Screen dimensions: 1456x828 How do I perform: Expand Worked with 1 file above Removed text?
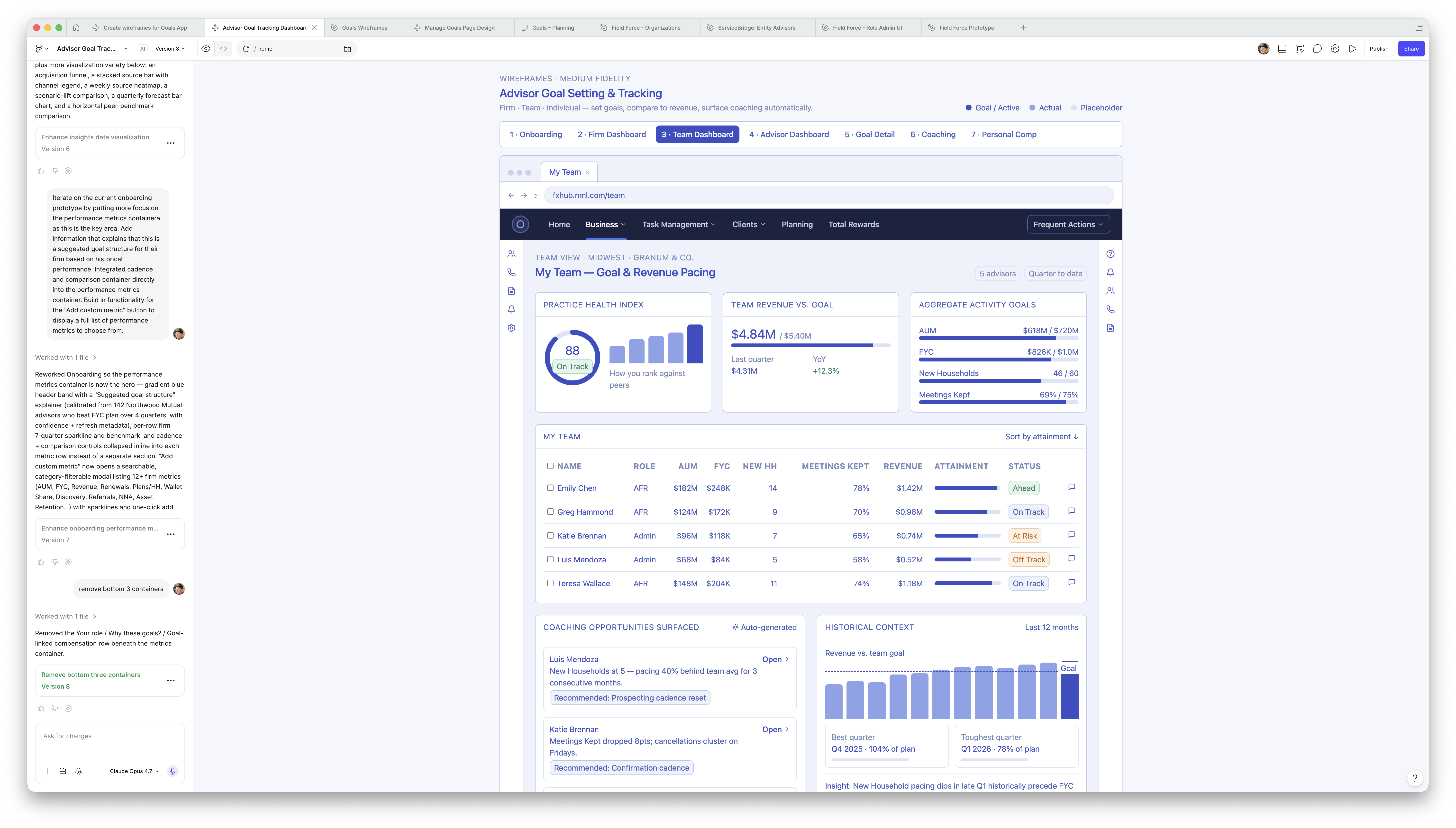[x=65, y=616]
